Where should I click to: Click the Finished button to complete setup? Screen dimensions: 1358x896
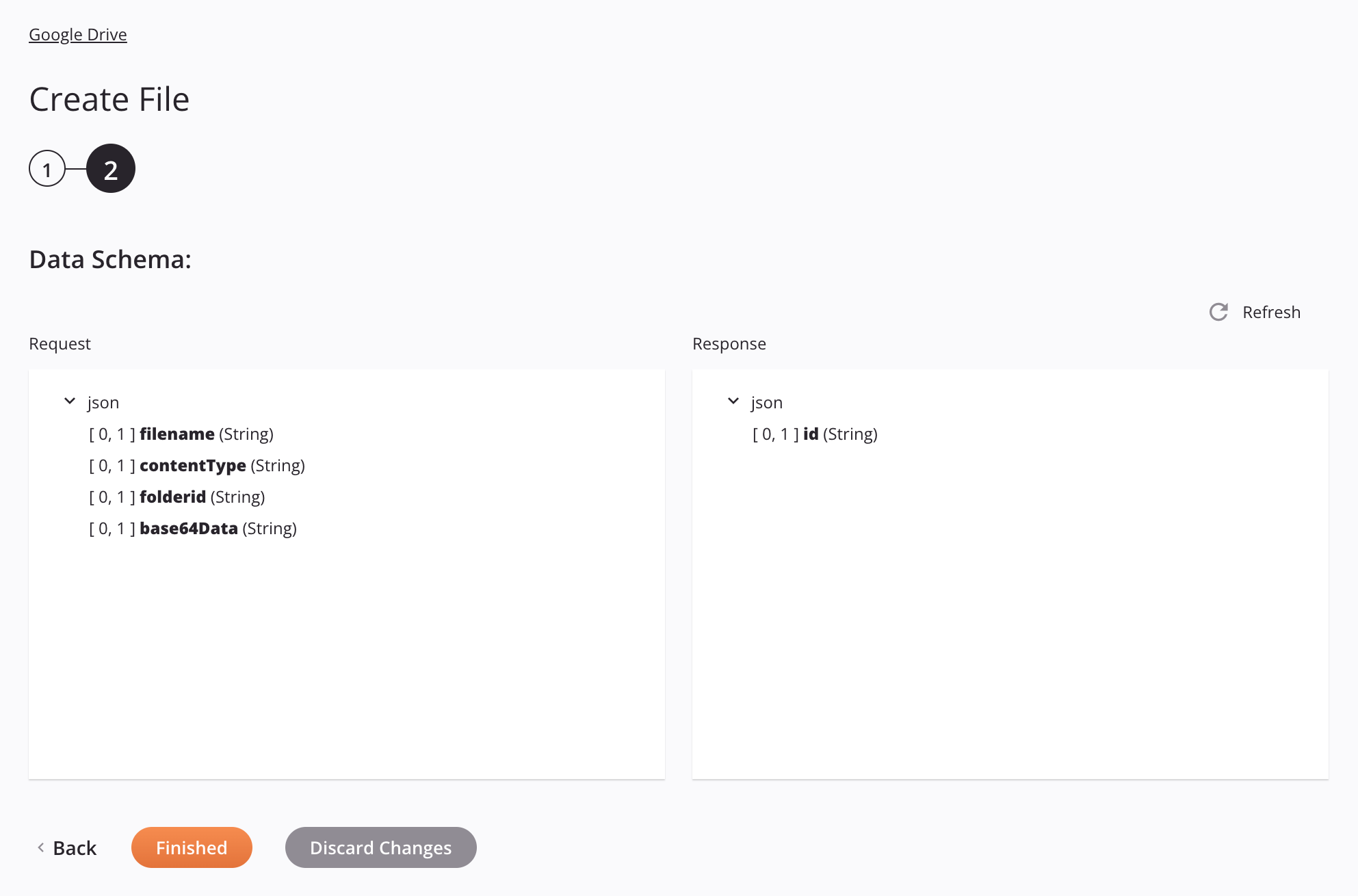(191, 847)
